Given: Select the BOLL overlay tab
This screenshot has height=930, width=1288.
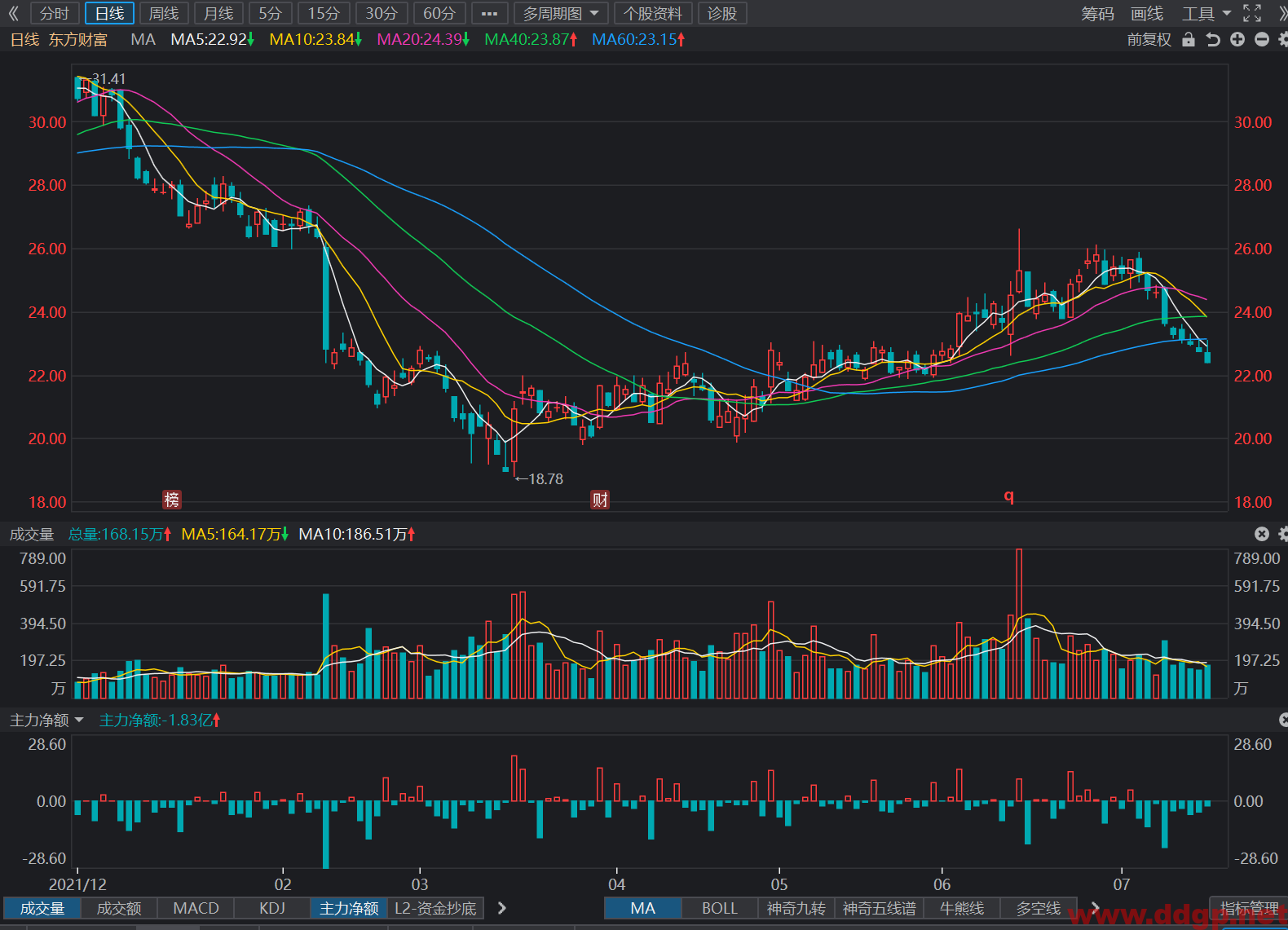Looking at the screenshot, I should click(x=719, y=908).
